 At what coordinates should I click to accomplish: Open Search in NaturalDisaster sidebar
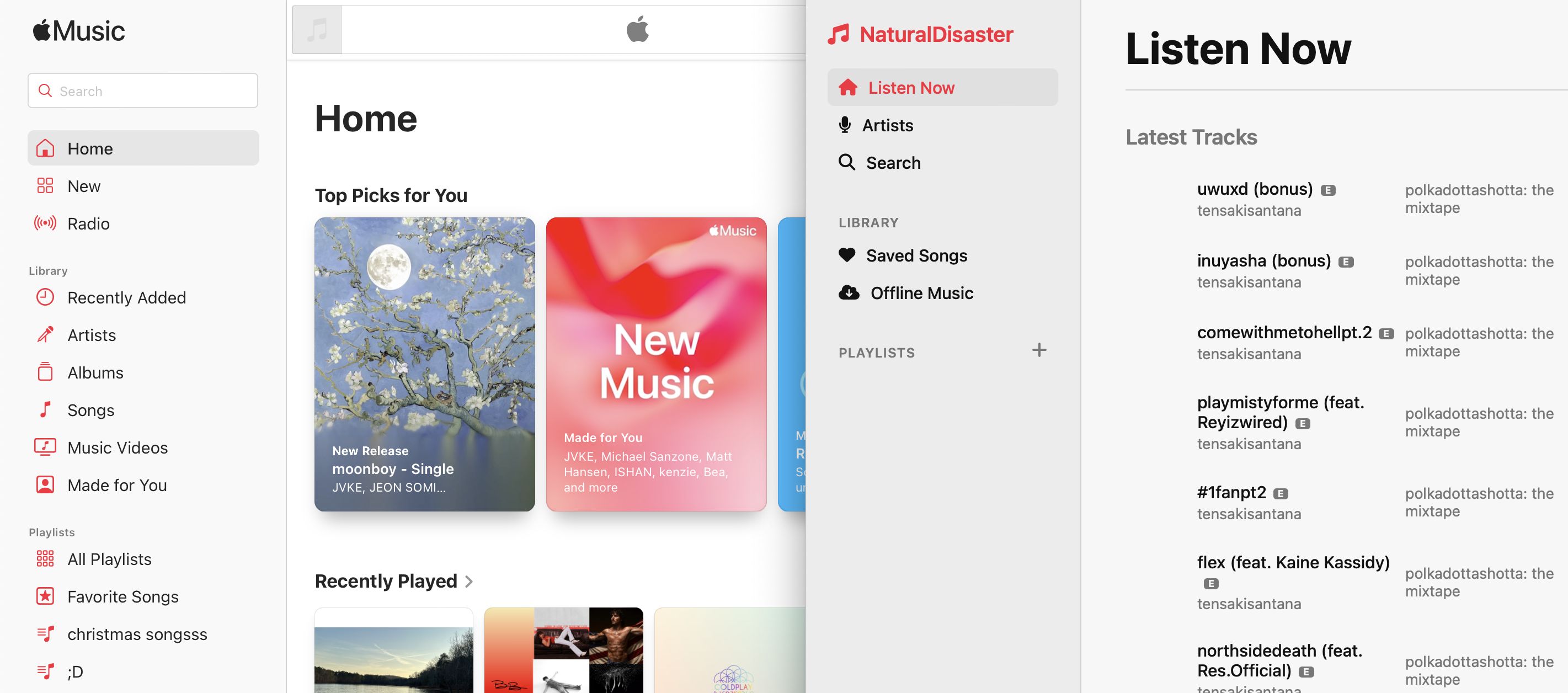point(942,163)
